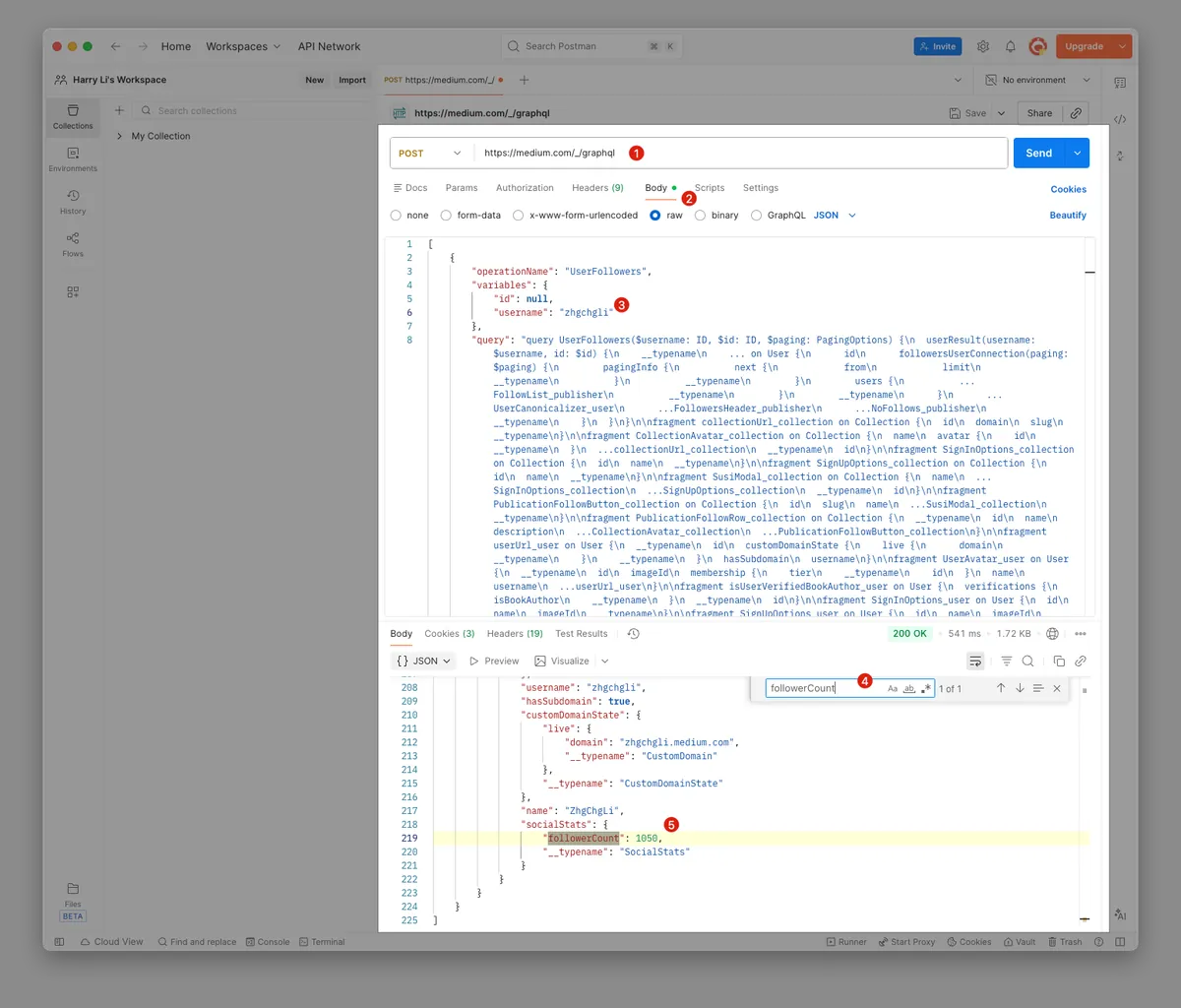Close the followerCount search box

point(1057,688)
